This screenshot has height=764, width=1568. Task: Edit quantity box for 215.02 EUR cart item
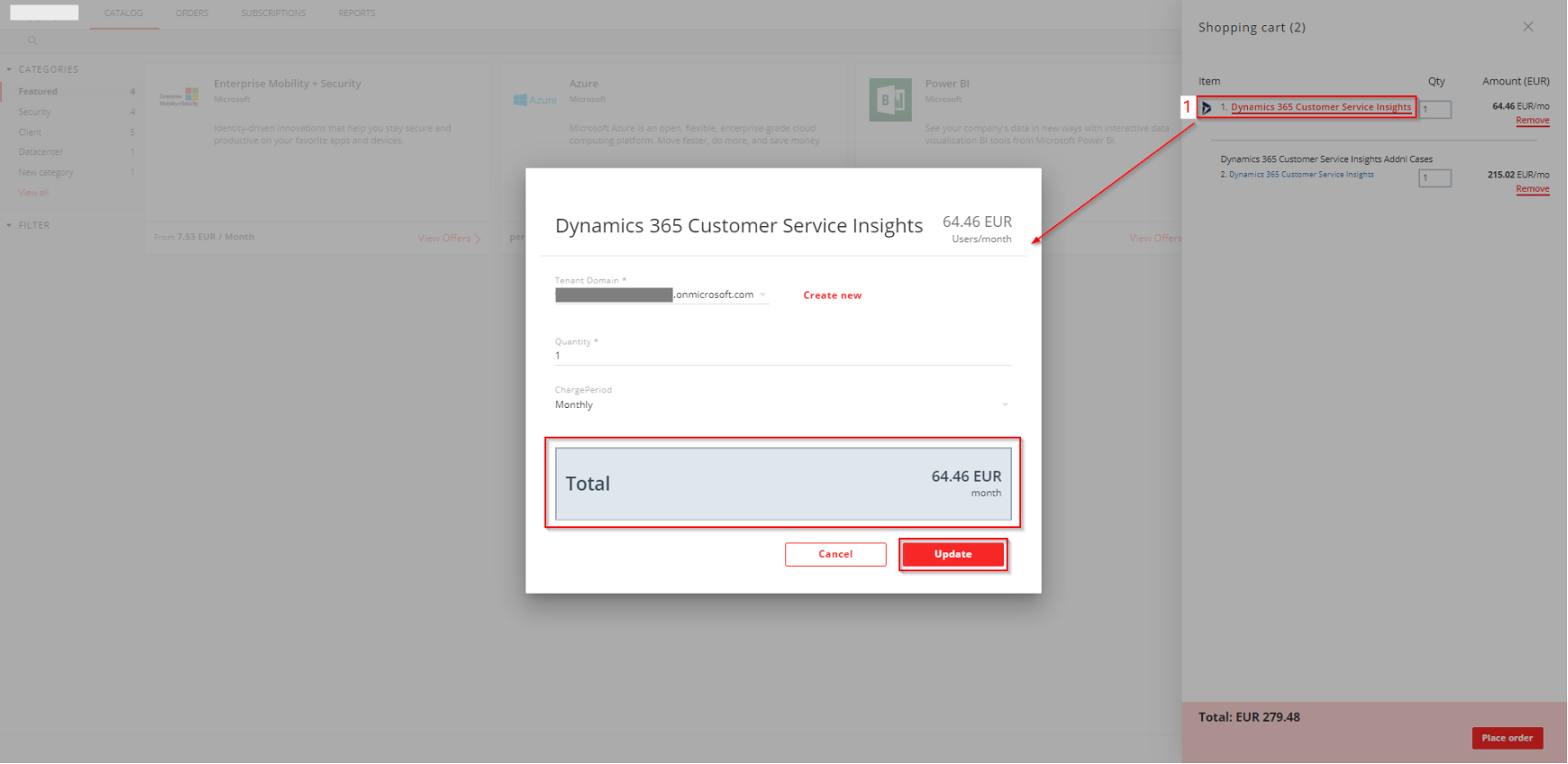tap(1434, 178)
